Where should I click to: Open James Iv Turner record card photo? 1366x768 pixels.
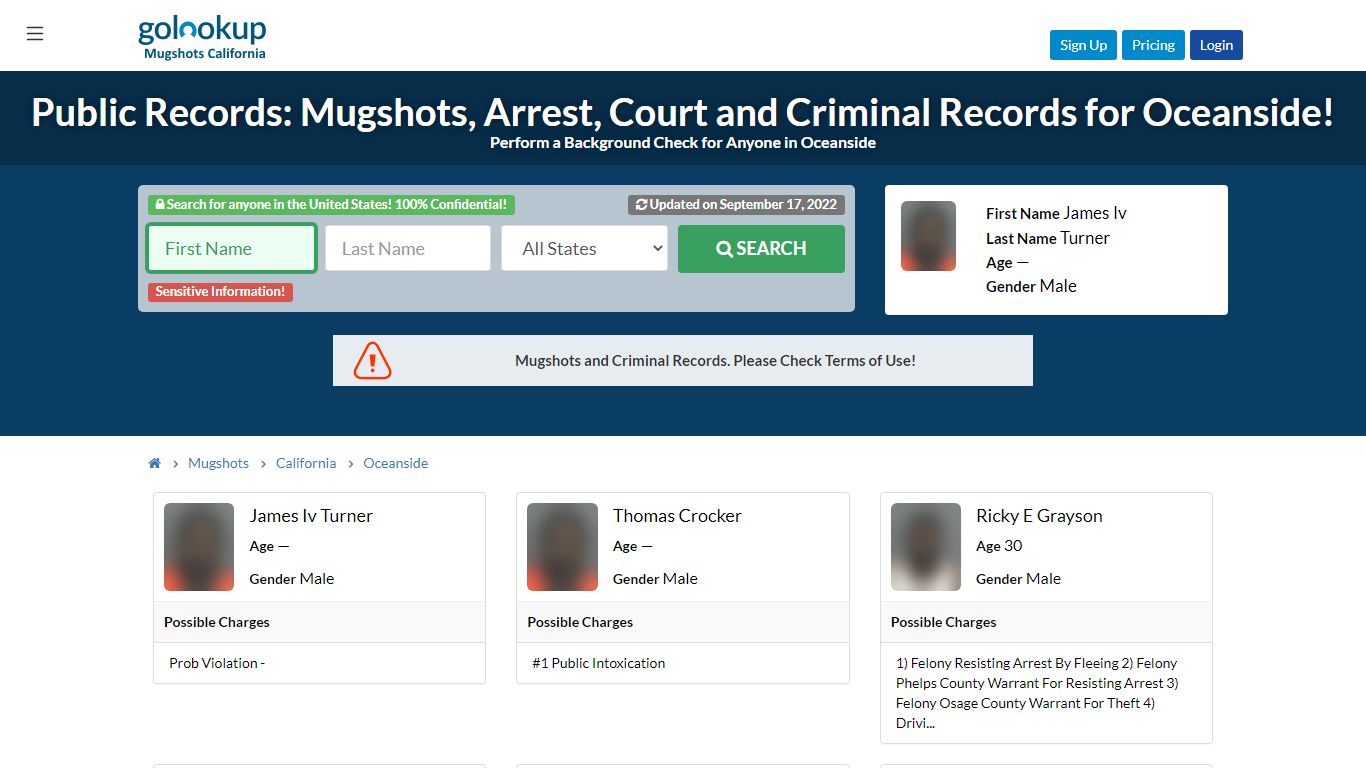point(199,547)
